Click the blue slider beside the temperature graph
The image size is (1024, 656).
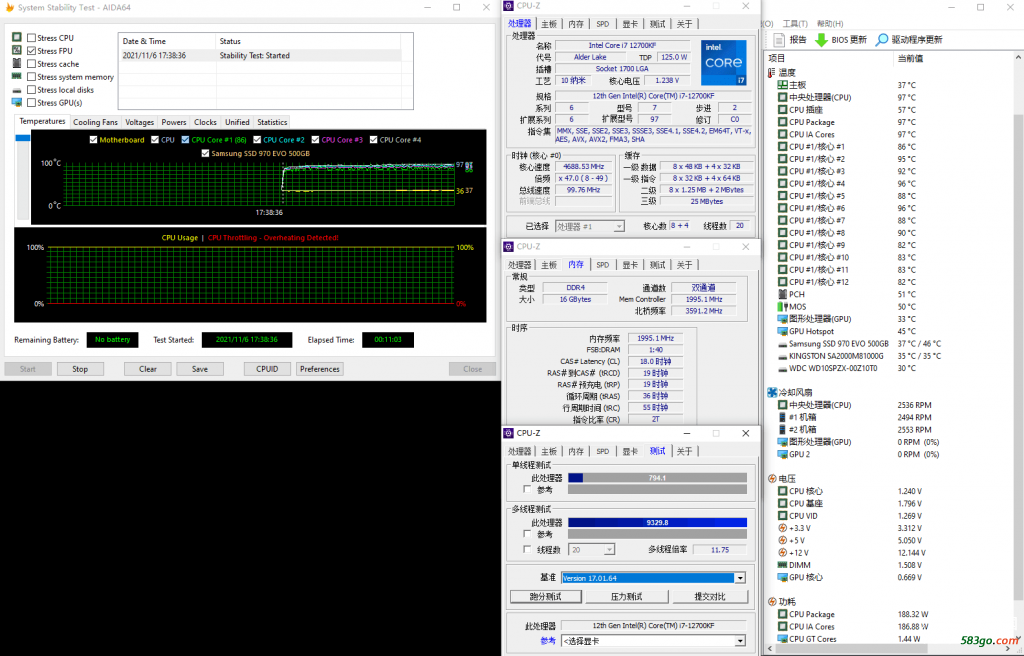point(23,138)
